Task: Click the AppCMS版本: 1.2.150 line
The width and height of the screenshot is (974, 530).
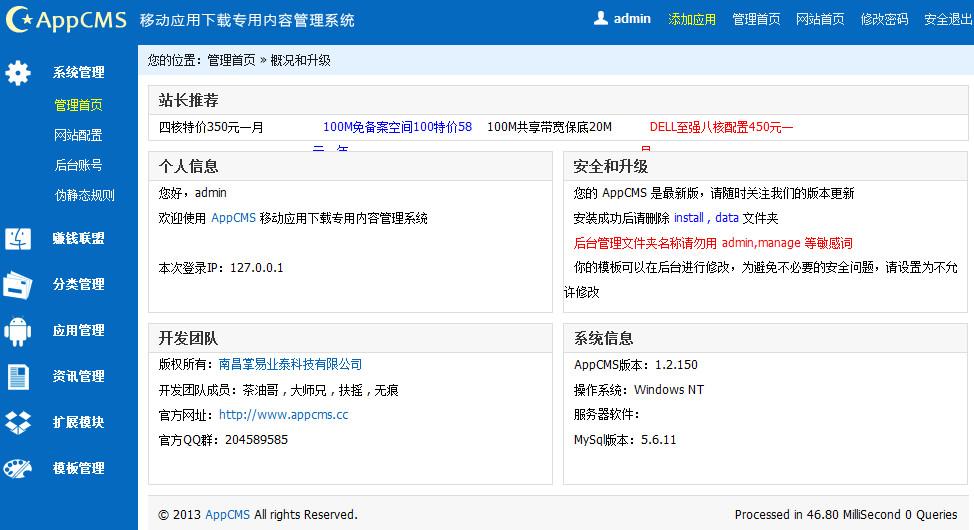Action: pos(635,365)
